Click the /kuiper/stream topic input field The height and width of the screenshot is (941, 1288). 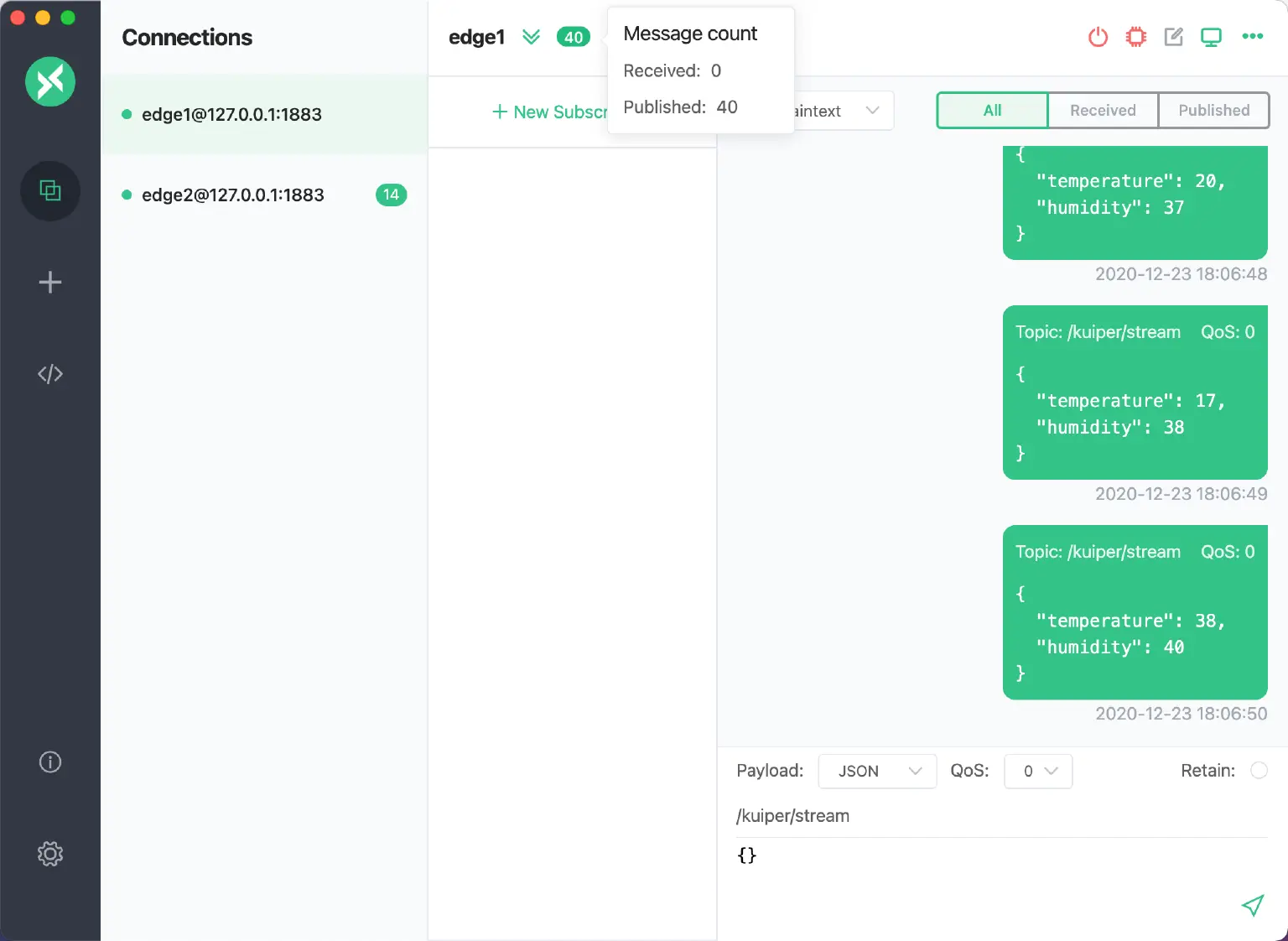(x=998, y=816)
